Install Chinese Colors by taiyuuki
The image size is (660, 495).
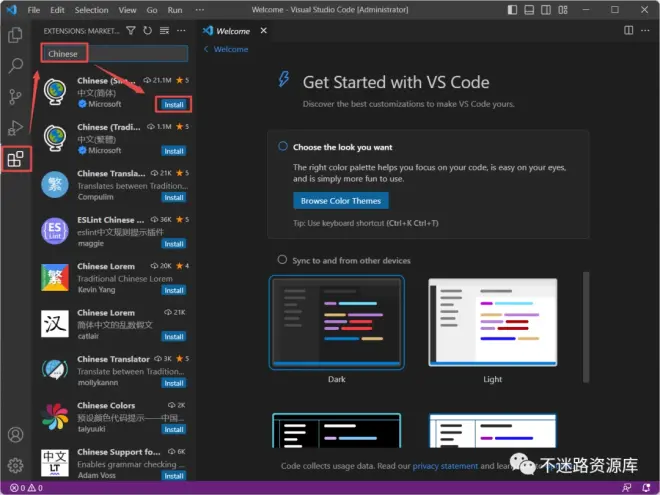click(174, 429)
